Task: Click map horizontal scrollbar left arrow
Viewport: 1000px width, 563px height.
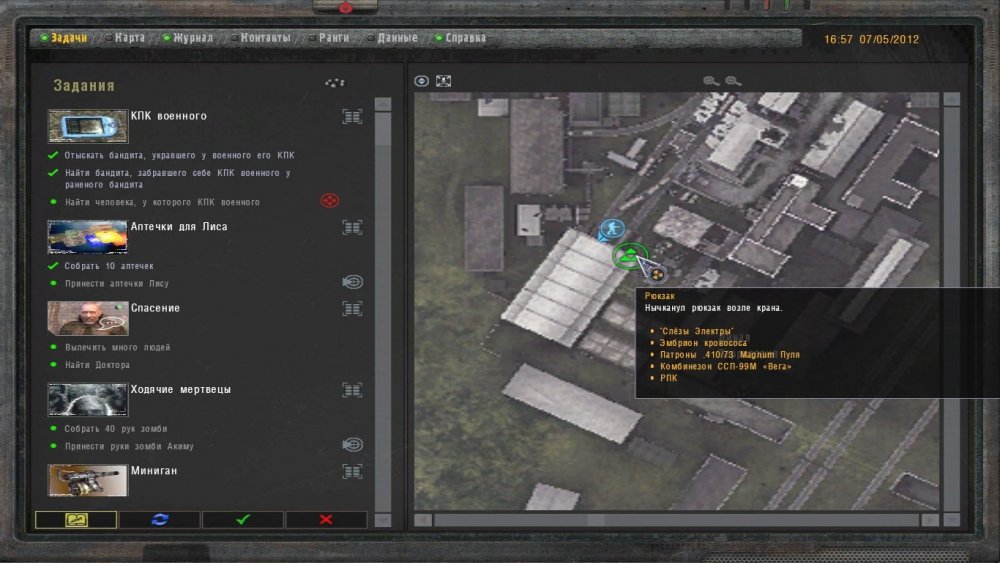Action: (x=423, y=520)
